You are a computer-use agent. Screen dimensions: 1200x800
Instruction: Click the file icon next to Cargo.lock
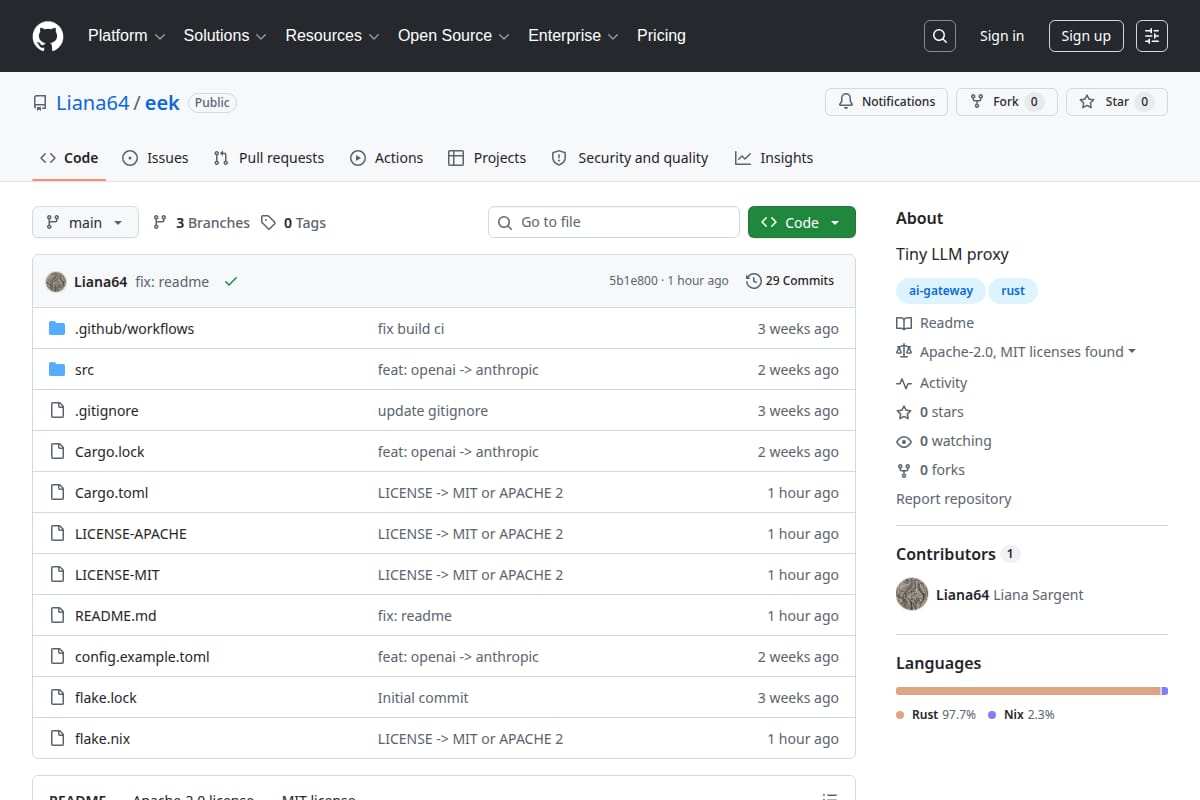57,452
